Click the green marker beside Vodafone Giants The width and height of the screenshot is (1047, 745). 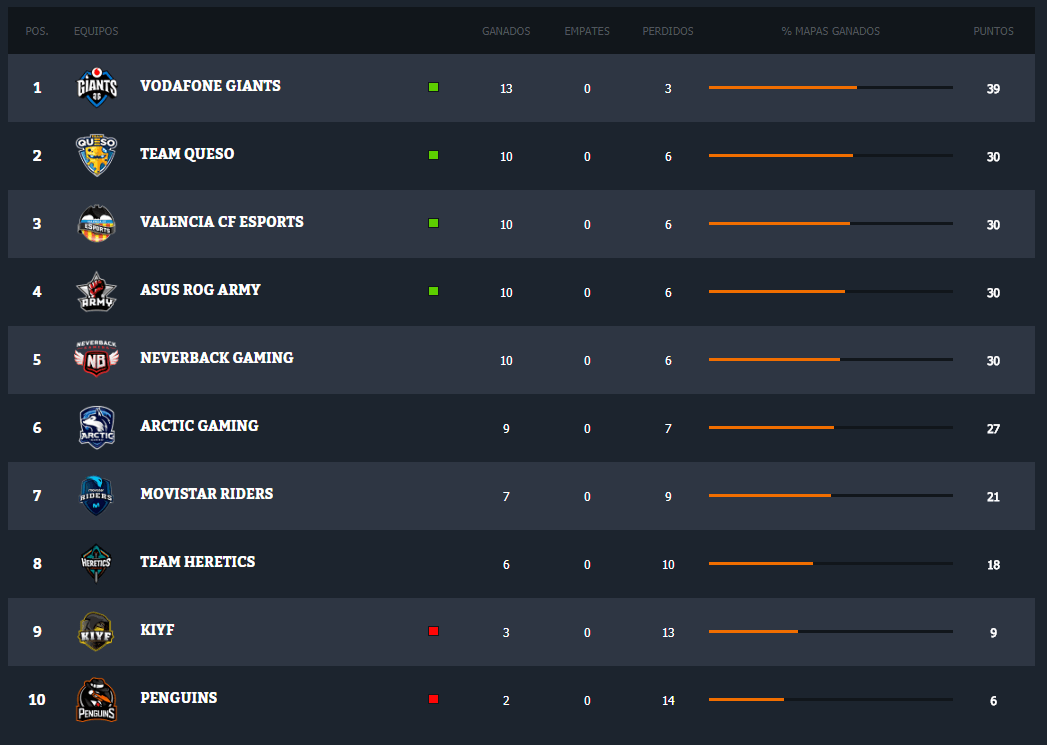pyautogui.click(x=433, y=87)
